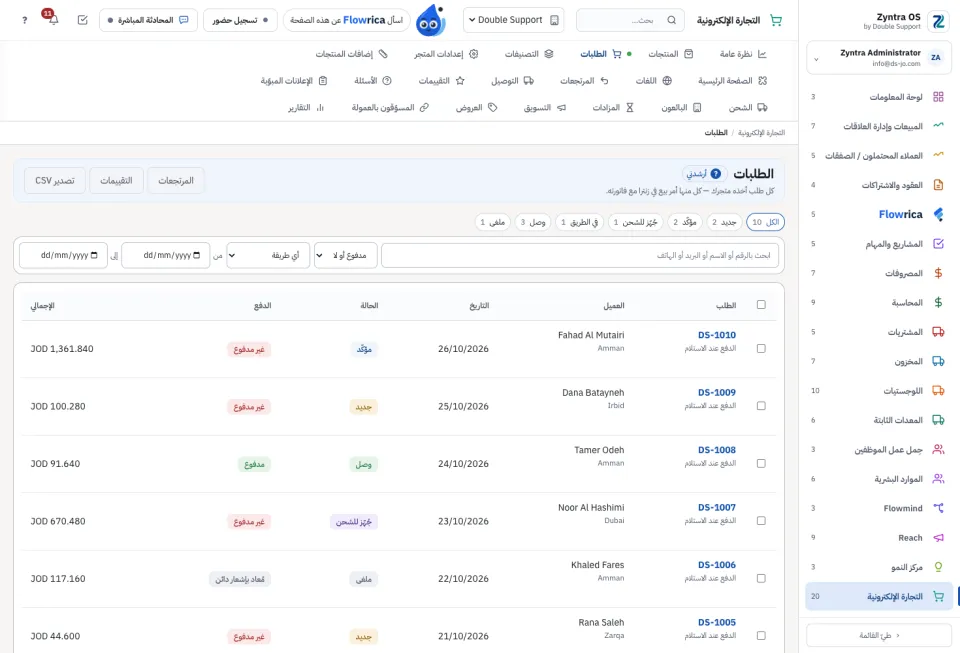The width and height of the screenshot is (960, 653).
Task: Click the جمل عمل الموظفين people icon
Action: [938, 449]
